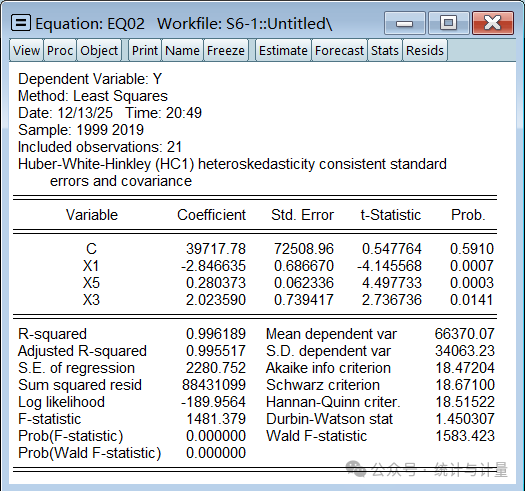This screenshot has width=525, height=491.
Task: Select 'Included observations: 21' text
Action: coord(100,147)
